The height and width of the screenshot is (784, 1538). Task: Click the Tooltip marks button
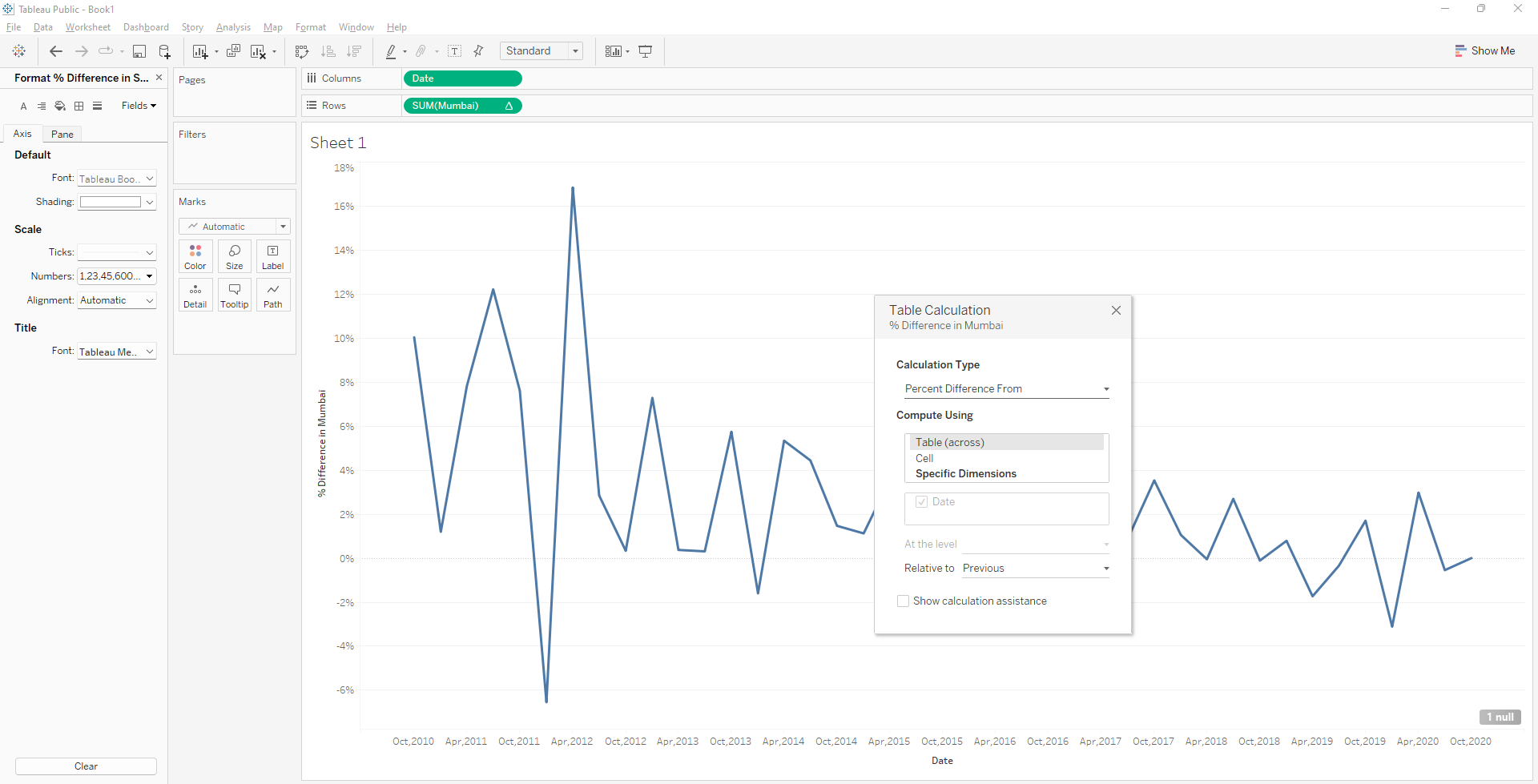point(235,296)
